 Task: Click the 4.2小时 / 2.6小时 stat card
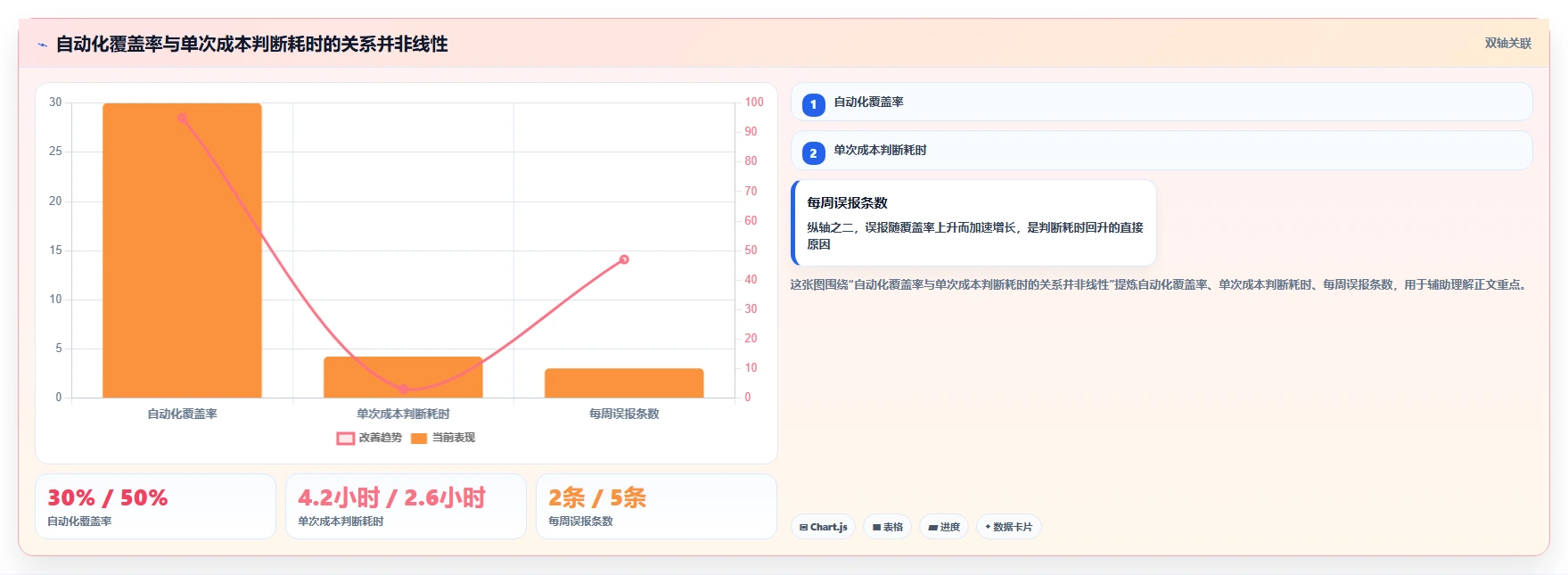(406, 506)
